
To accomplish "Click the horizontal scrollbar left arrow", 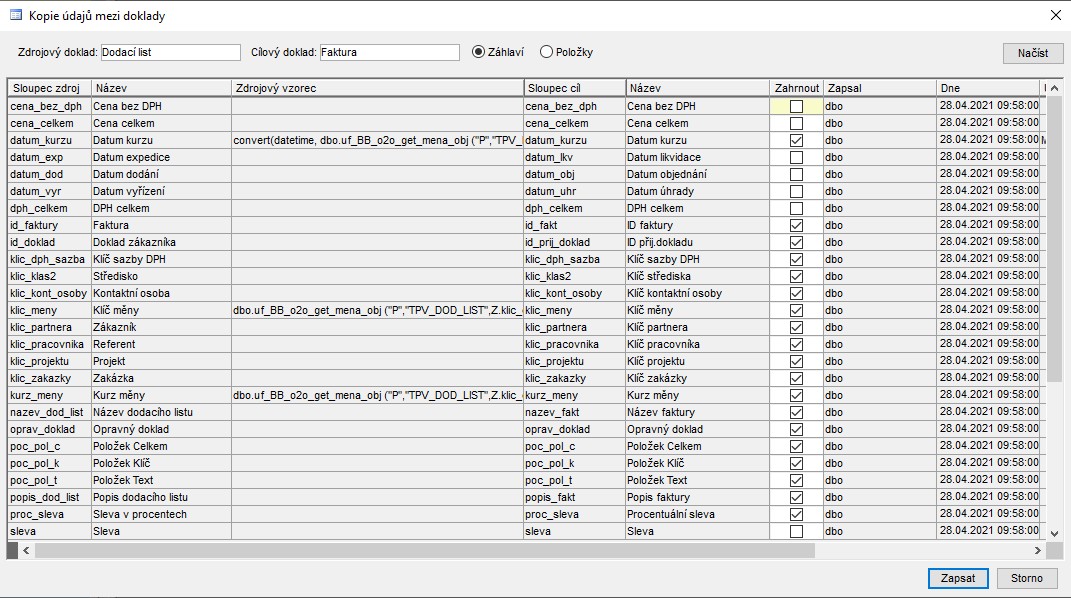I will click(26, 550).
